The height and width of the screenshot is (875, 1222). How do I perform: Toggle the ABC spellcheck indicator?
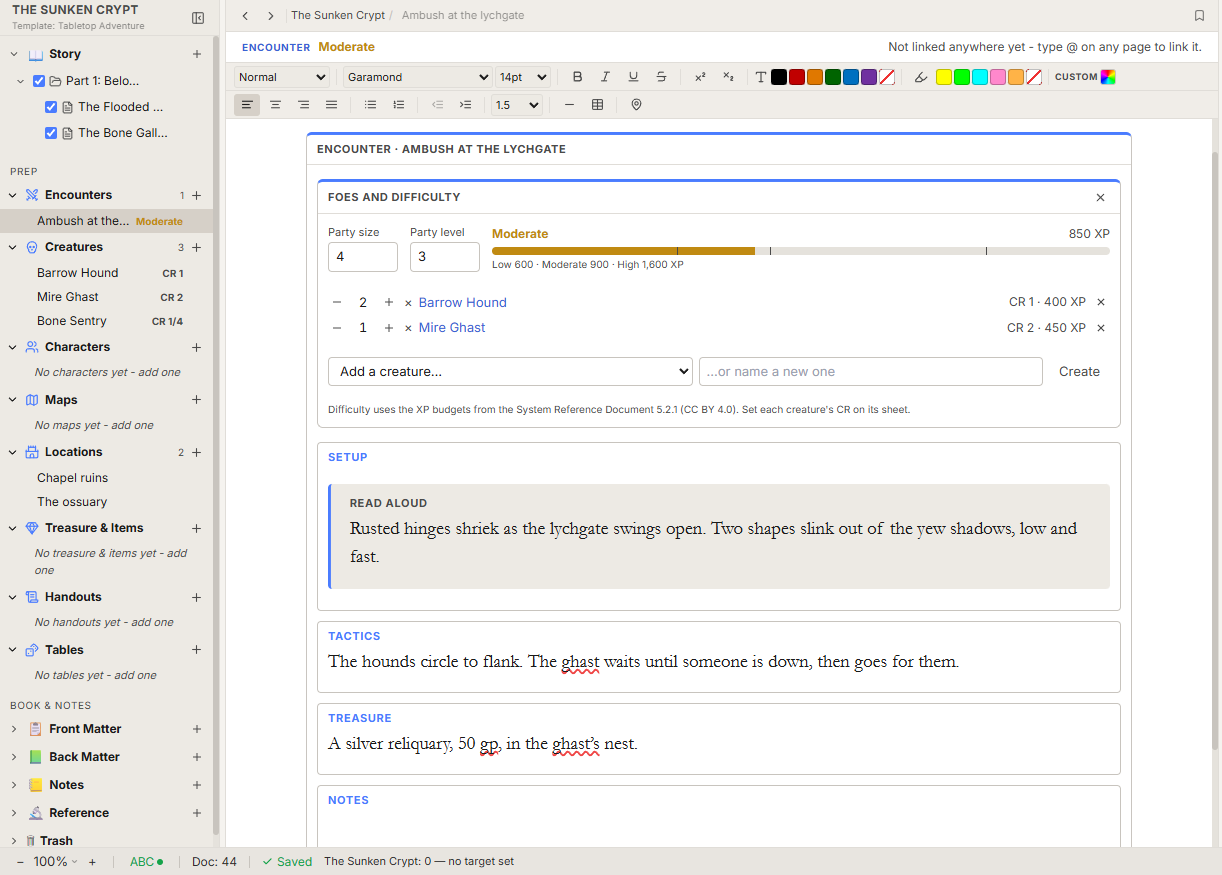coord(146,862)
